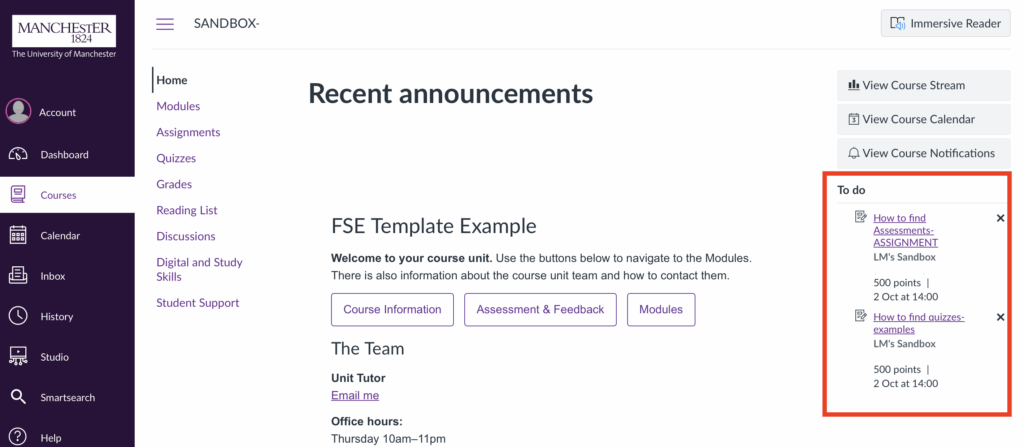Viewport: 1024px width, 447px height.
Task: Click the Assessment & Feedback button
Action: 540,309
